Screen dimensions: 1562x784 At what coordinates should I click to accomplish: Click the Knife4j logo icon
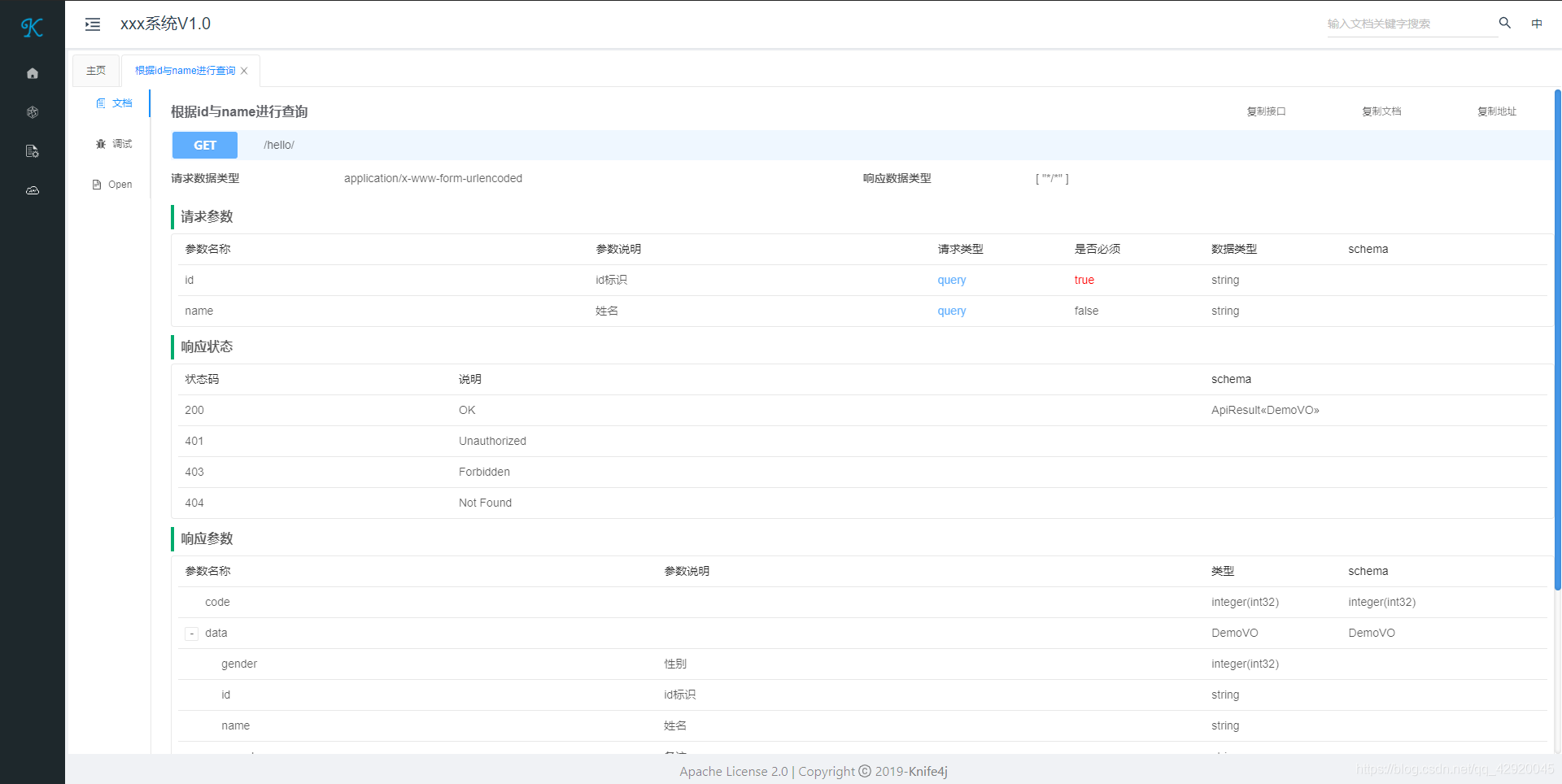point(32,28)
